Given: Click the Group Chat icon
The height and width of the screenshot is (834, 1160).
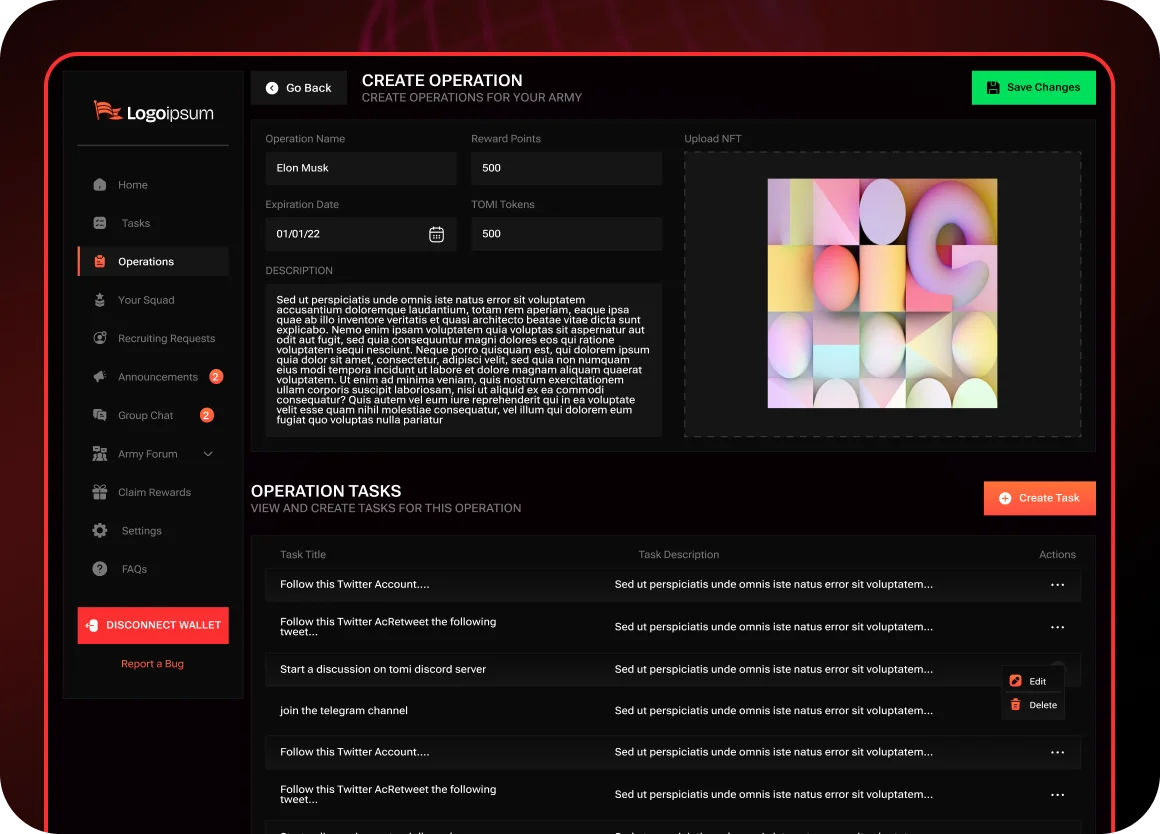Looking at the screenshot, I should (100, 415).
